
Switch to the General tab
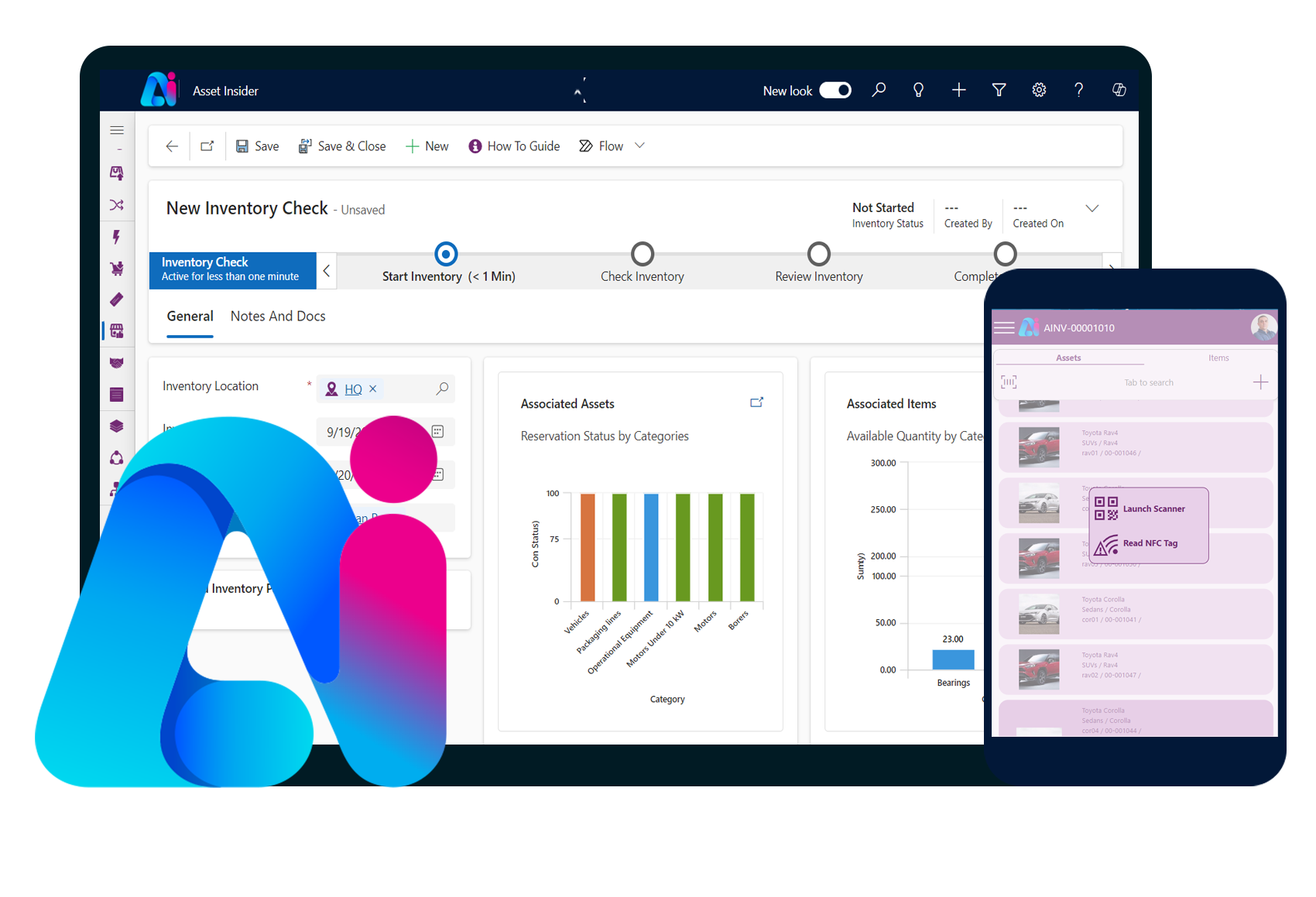pyautogui.click(x=190, y=317)
